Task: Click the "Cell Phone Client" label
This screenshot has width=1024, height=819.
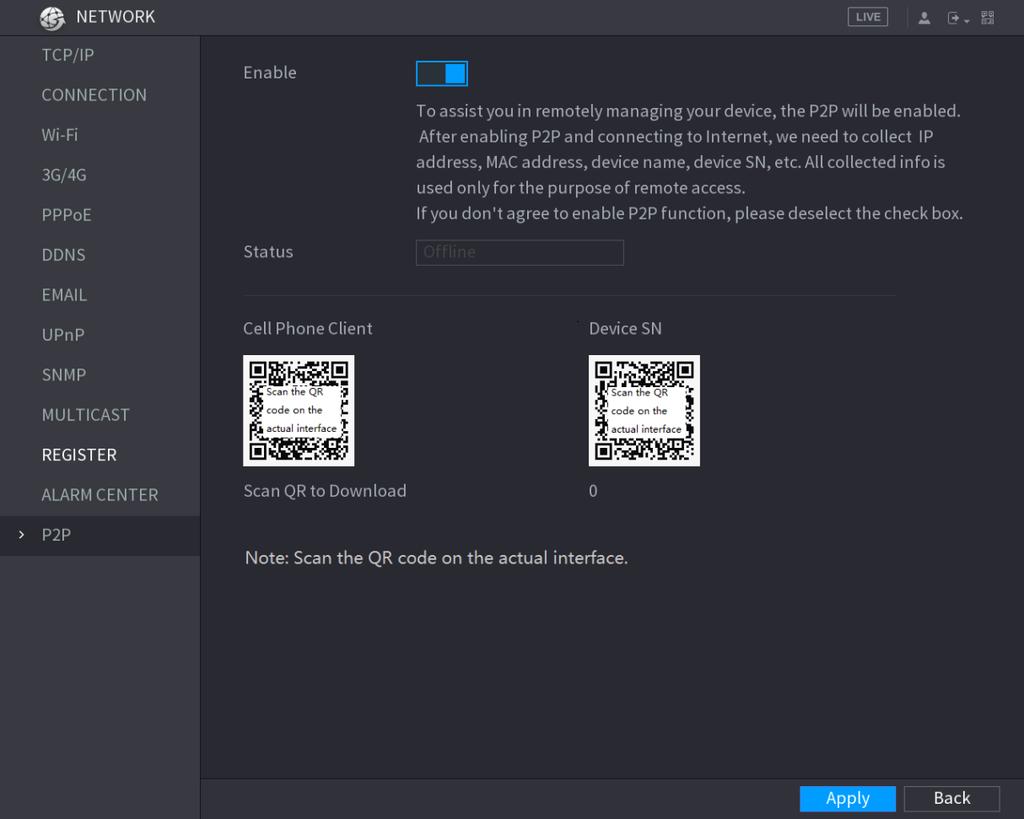Action: point(308,329)
